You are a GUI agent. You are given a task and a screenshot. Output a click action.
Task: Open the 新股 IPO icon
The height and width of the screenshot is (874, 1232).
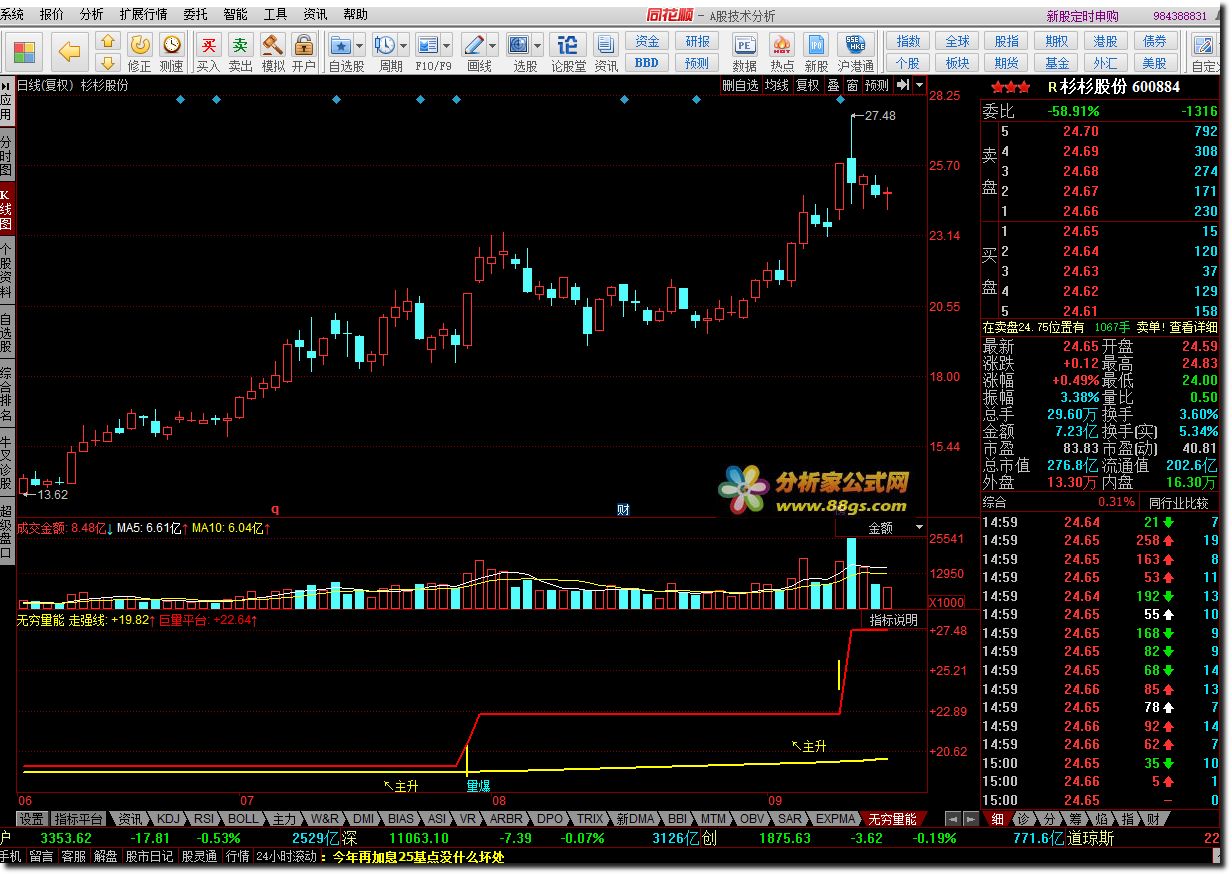(816, 52)
